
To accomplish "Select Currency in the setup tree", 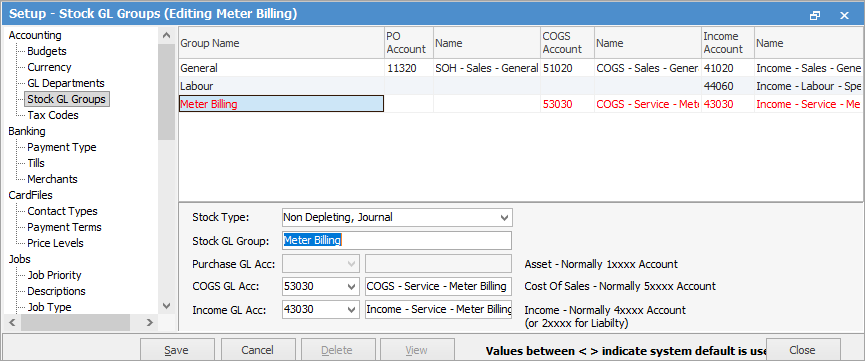I will click(x=49, y=67).
